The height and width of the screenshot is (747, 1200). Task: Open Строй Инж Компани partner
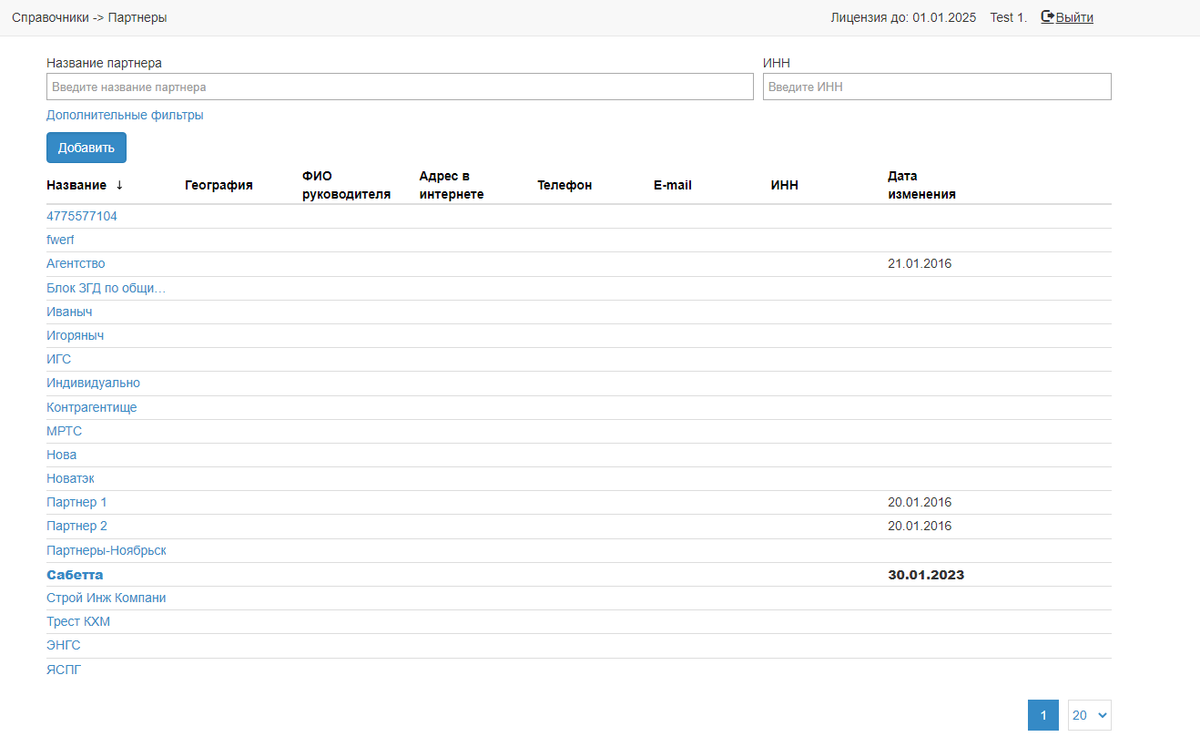click(106, 598)
